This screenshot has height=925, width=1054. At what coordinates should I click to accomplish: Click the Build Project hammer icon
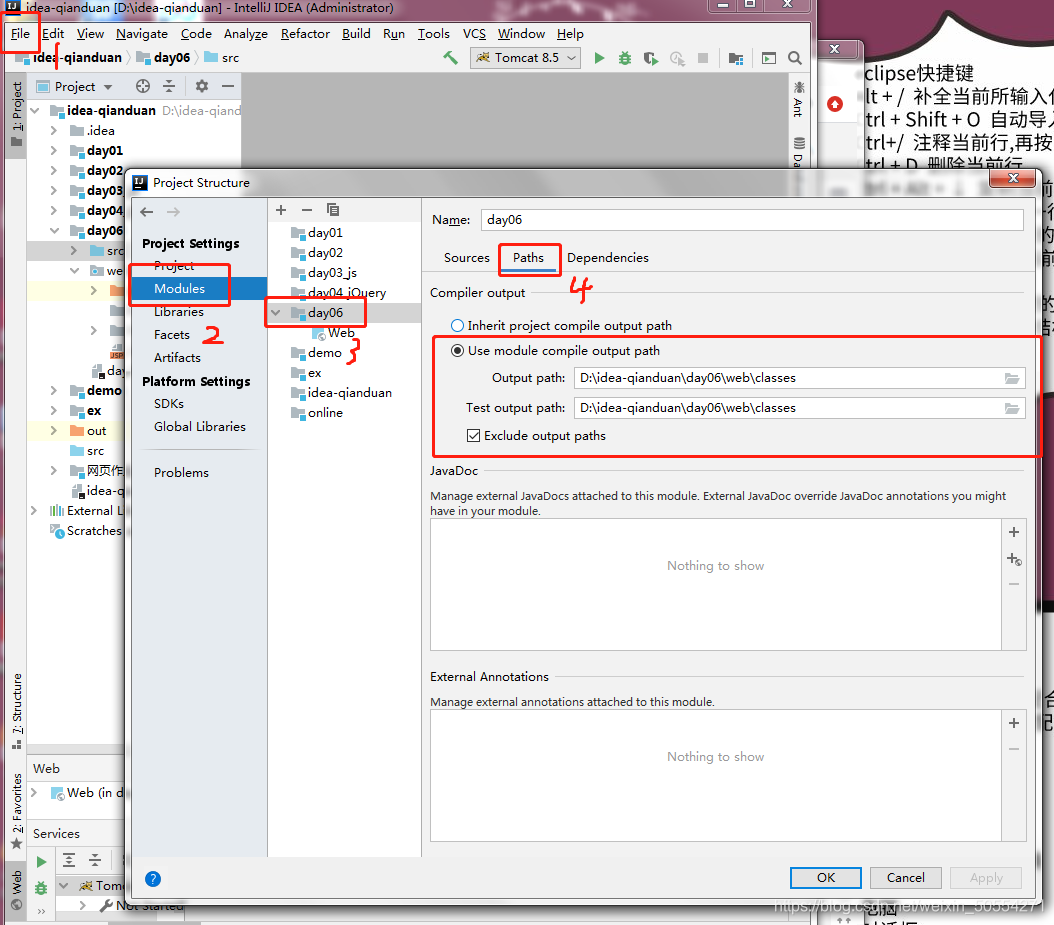450,58
